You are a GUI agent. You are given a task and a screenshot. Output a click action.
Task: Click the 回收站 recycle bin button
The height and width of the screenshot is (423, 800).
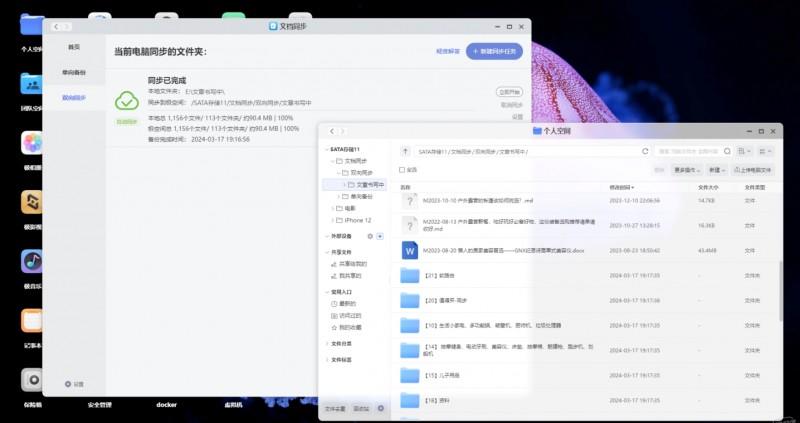(x=361, y=409)
